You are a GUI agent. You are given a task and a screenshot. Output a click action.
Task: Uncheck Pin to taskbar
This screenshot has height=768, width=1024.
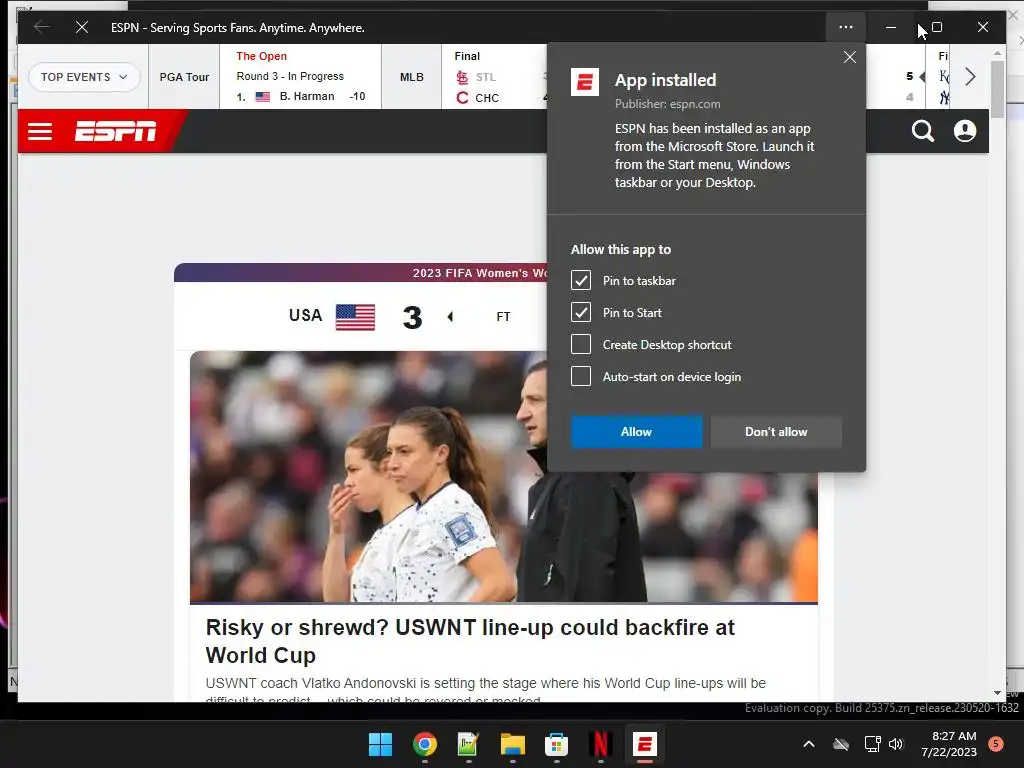click(581, 281)
